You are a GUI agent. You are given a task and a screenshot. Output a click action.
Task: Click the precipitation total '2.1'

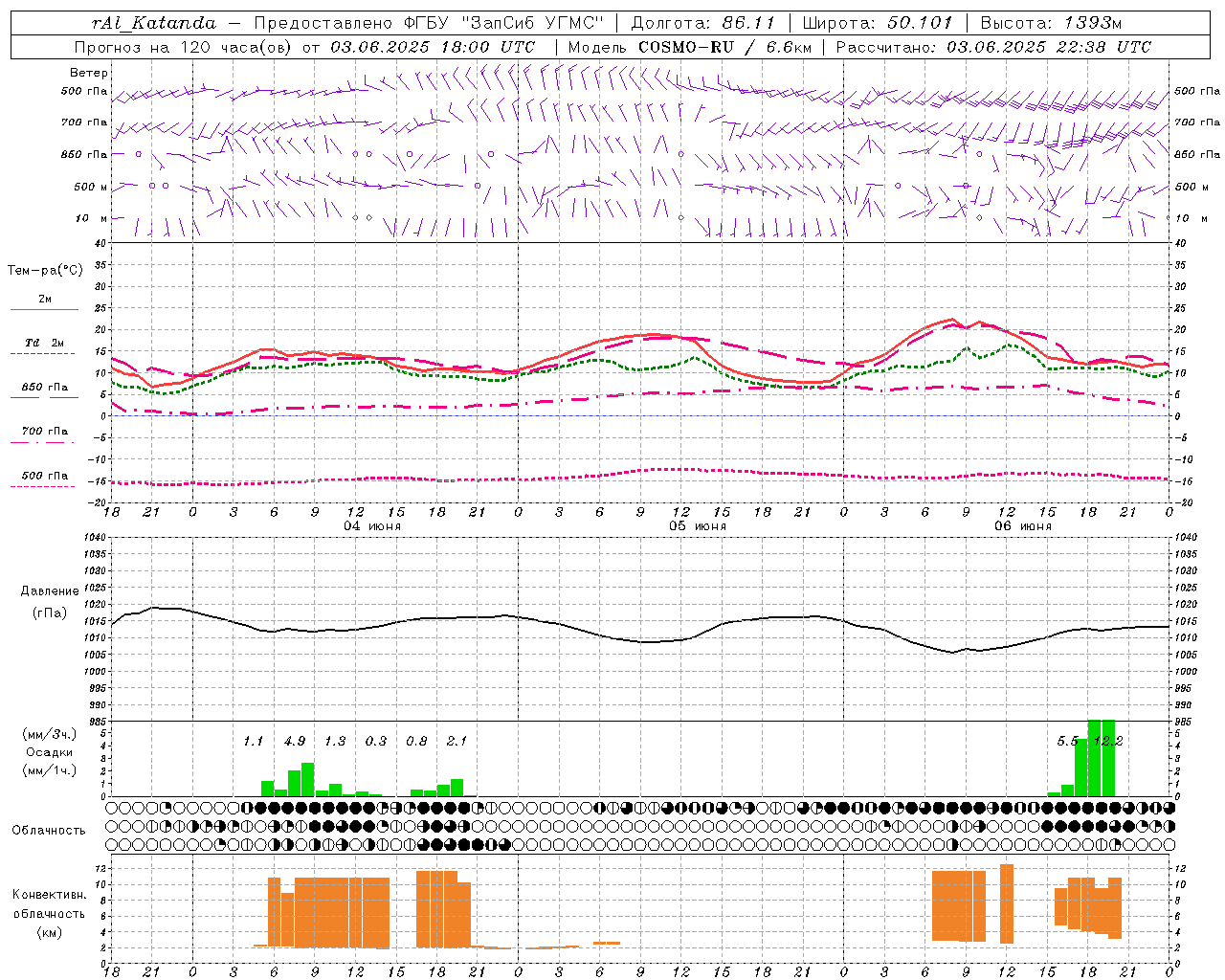[x=457, y=742]
